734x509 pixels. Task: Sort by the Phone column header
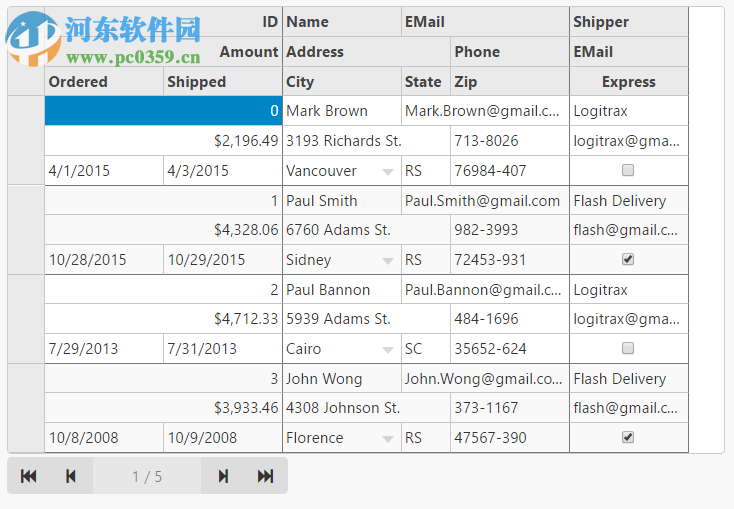(x=510, y=52)
